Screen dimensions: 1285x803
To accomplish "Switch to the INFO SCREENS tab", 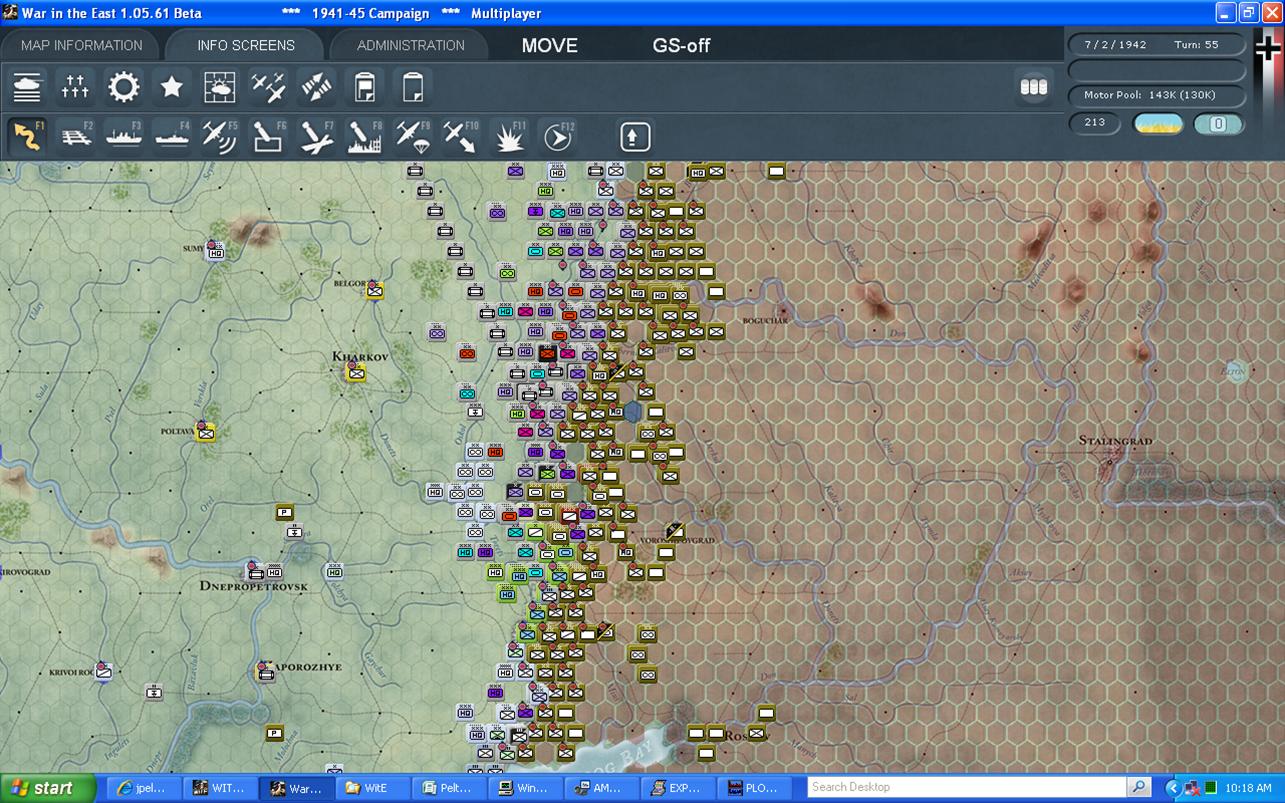I will [x=246, y=45].
